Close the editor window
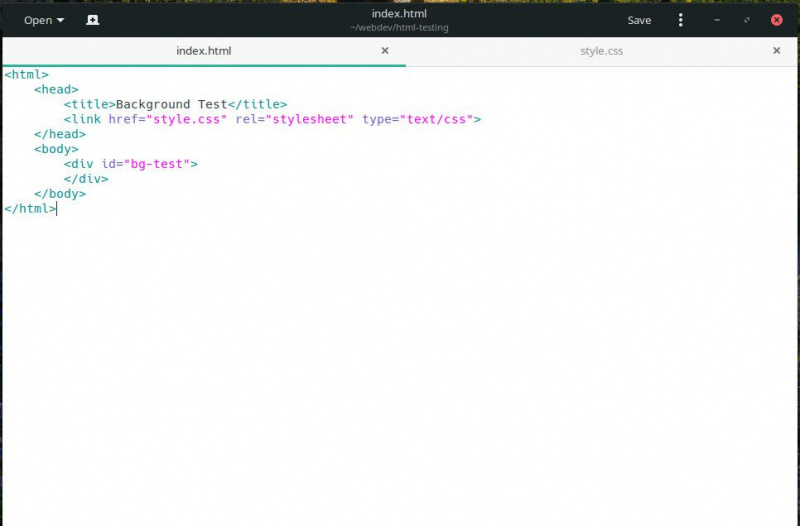 click(x=777, y=20)
